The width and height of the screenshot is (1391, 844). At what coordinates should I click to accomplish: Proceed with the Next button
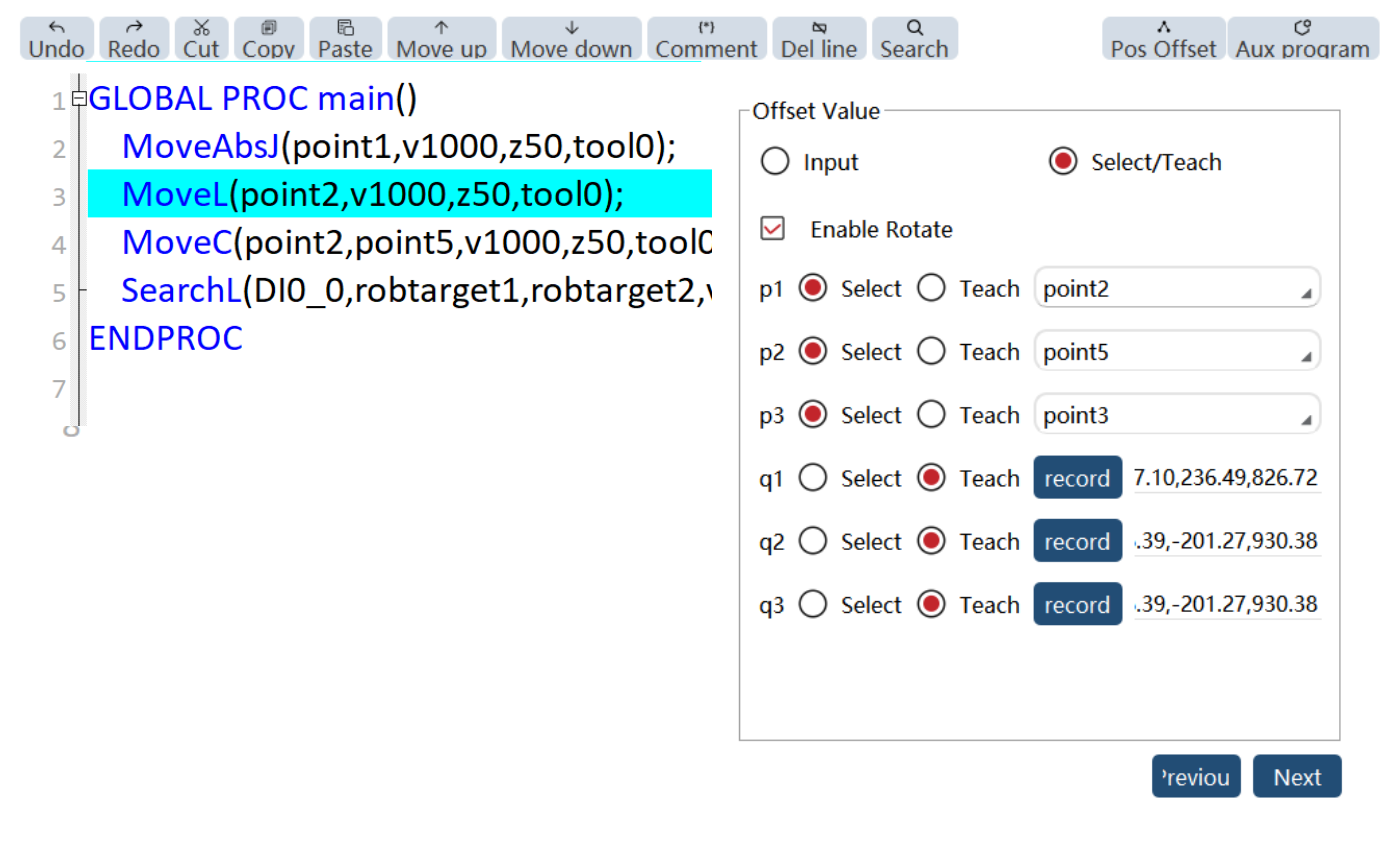point(1297,776)
